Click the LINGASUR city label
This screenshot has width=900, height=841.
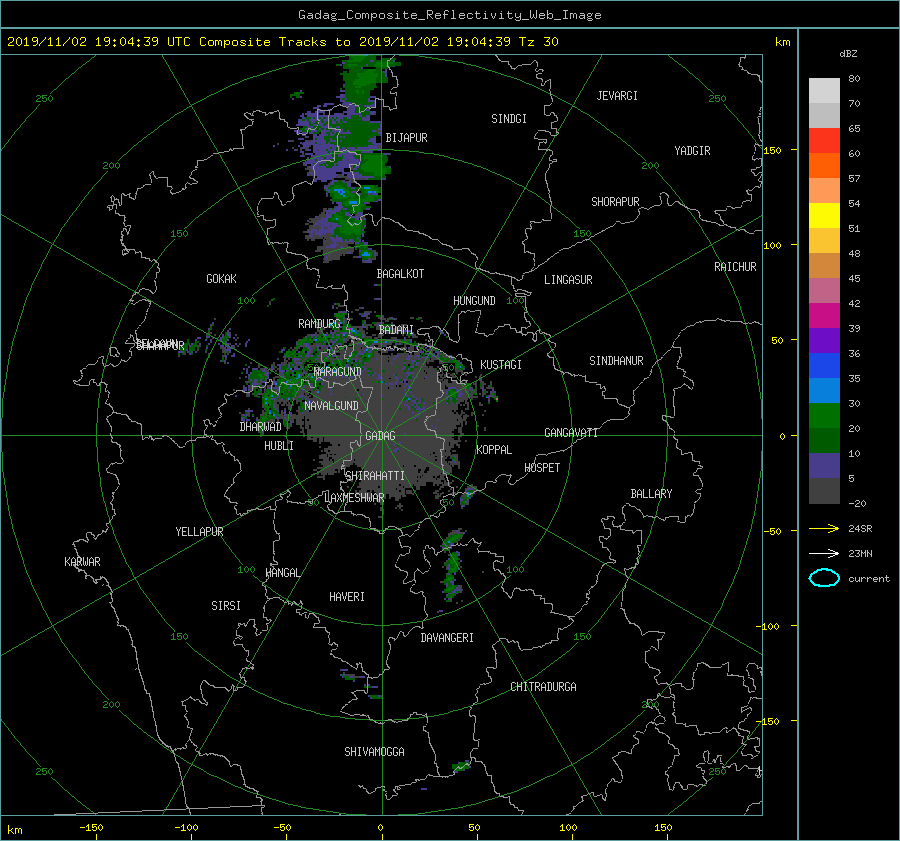568,280
